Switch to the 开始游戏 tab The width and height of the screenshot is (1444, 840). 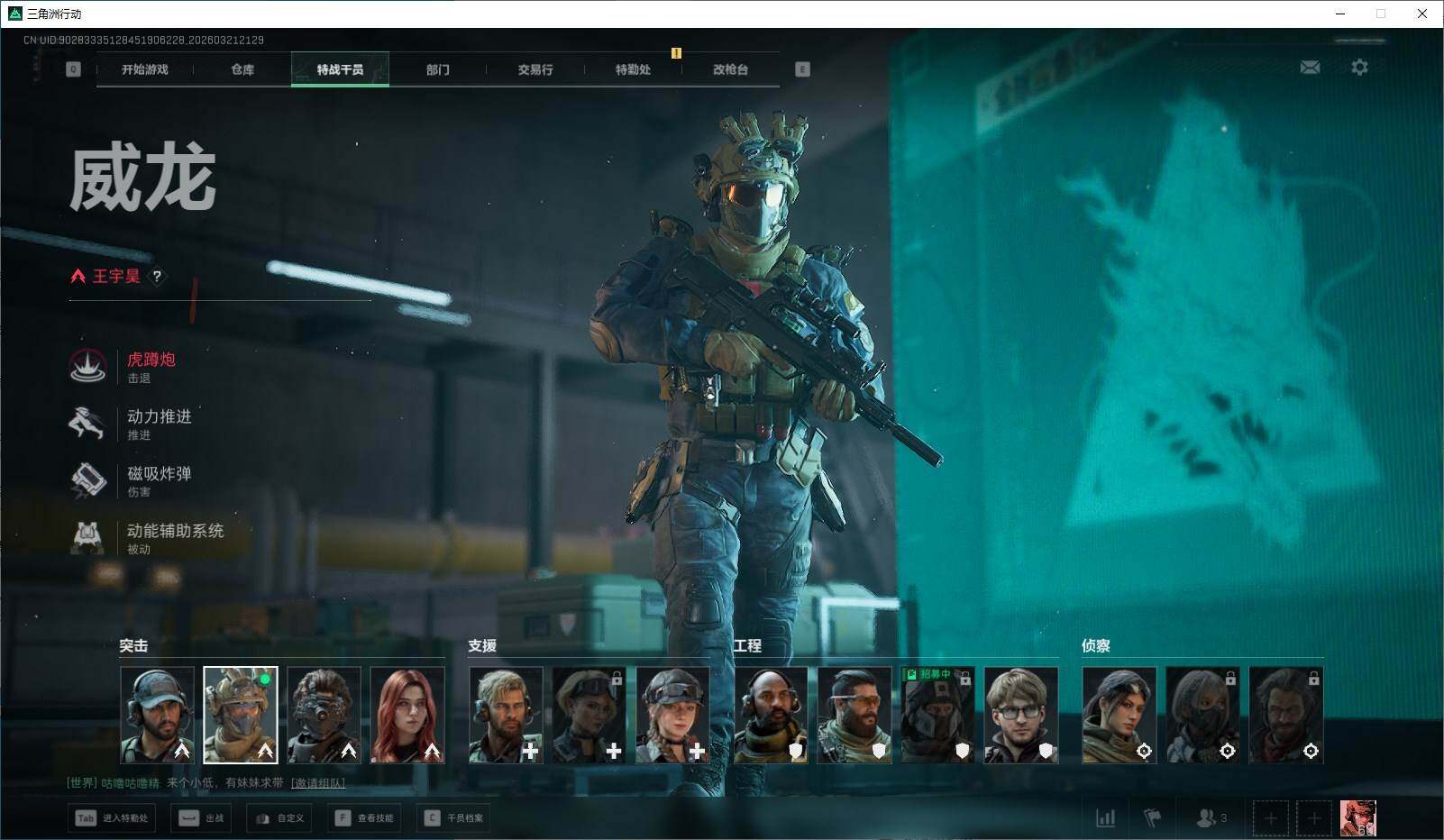click(x=145, y=69)
